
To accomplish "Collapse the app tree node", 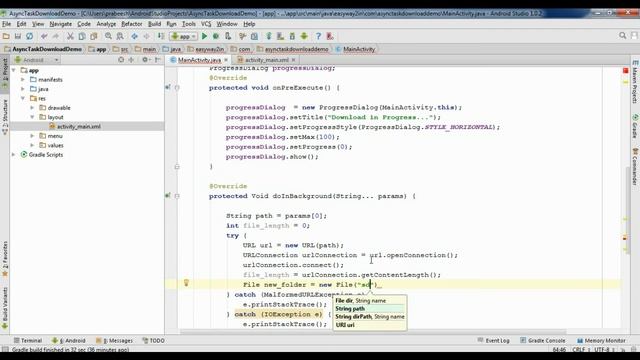I will coord(14,70).
